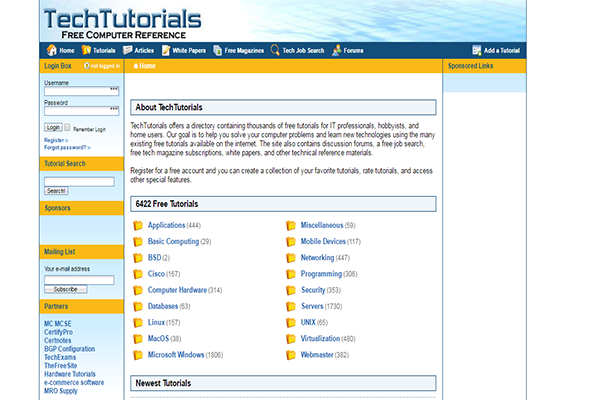600x400 pixels.
Task: Click the Linux folder icon
Action: [138, 323]
